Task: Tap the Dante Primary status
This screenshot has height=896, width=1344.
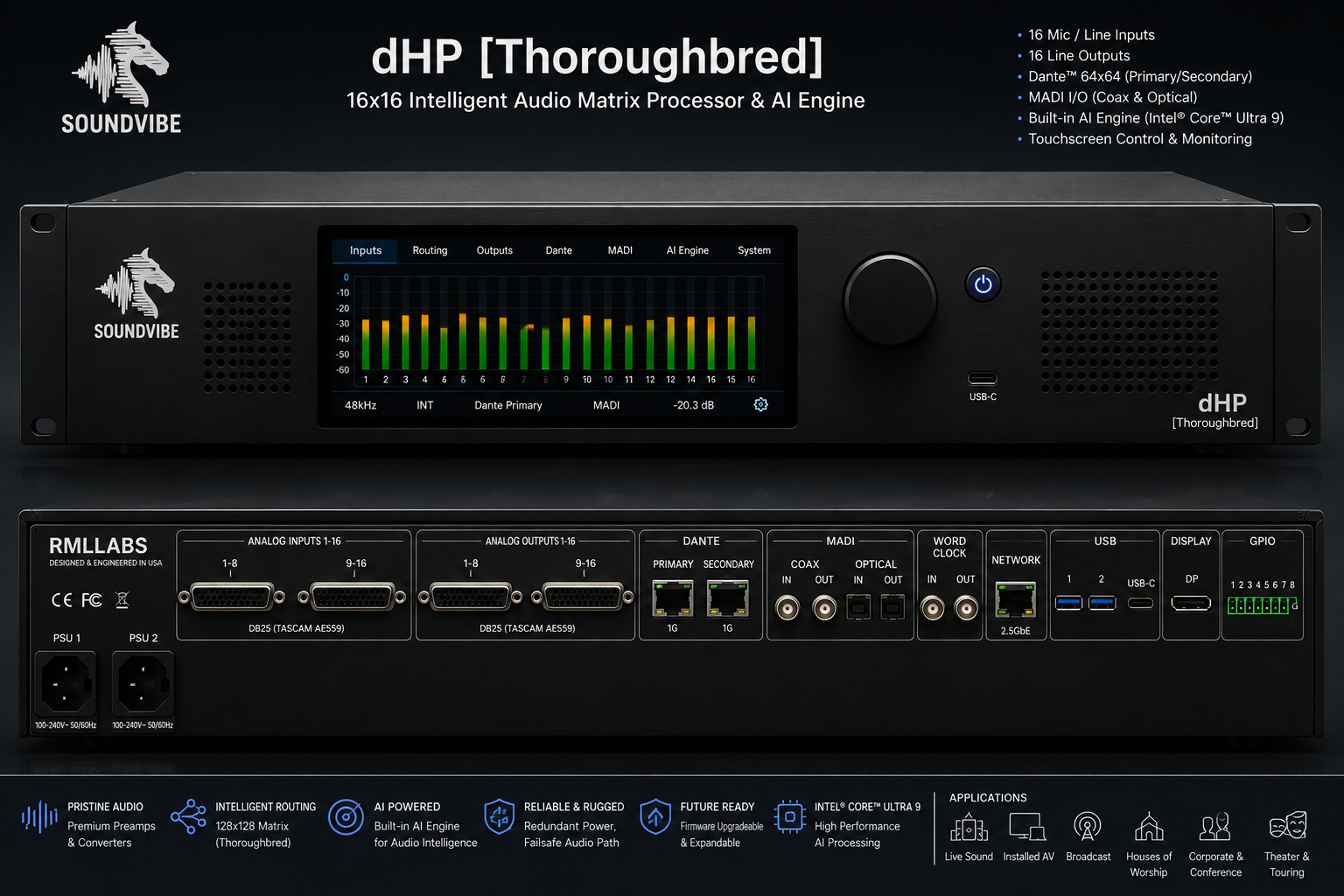Action: click(x=507, y=405)
